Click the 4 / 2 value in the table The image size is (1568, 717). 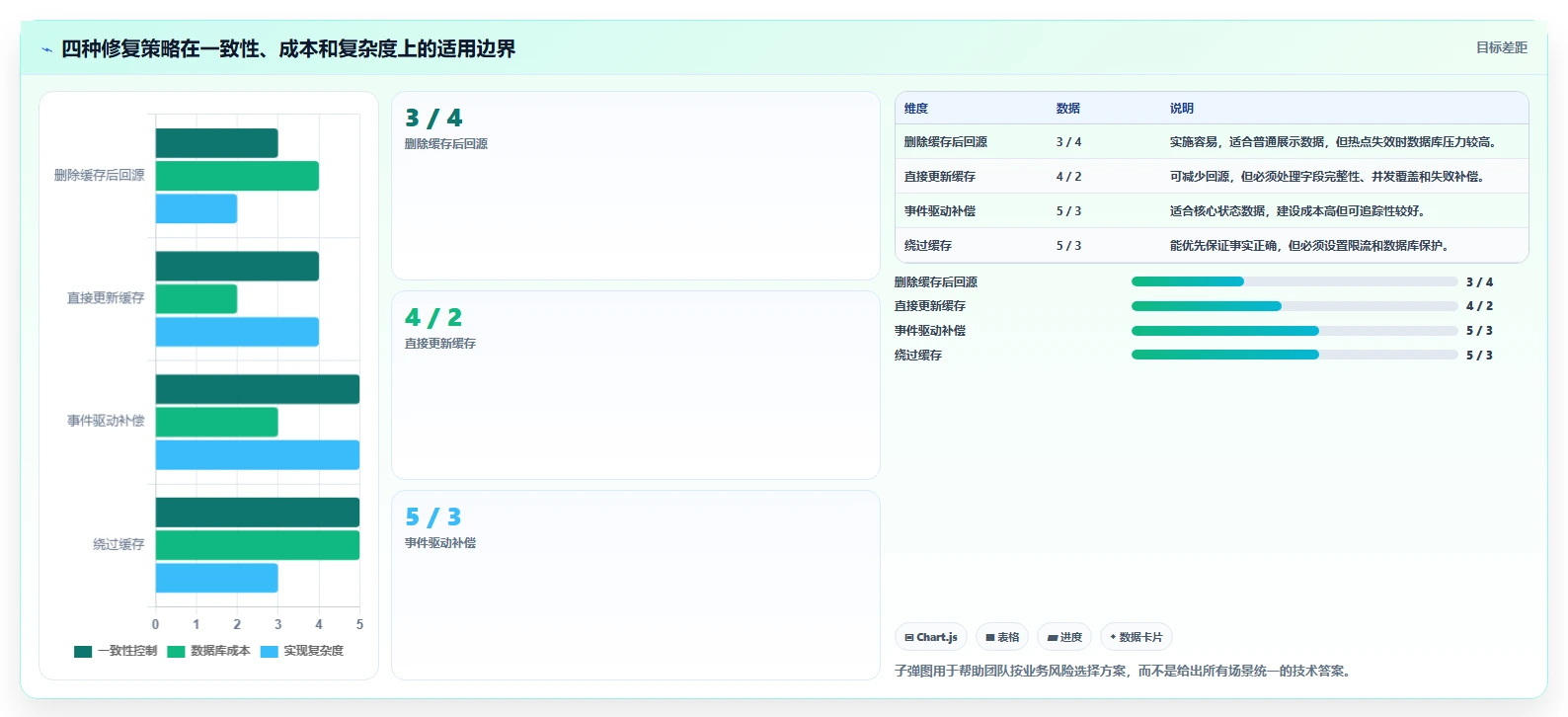click(1068, 177)
